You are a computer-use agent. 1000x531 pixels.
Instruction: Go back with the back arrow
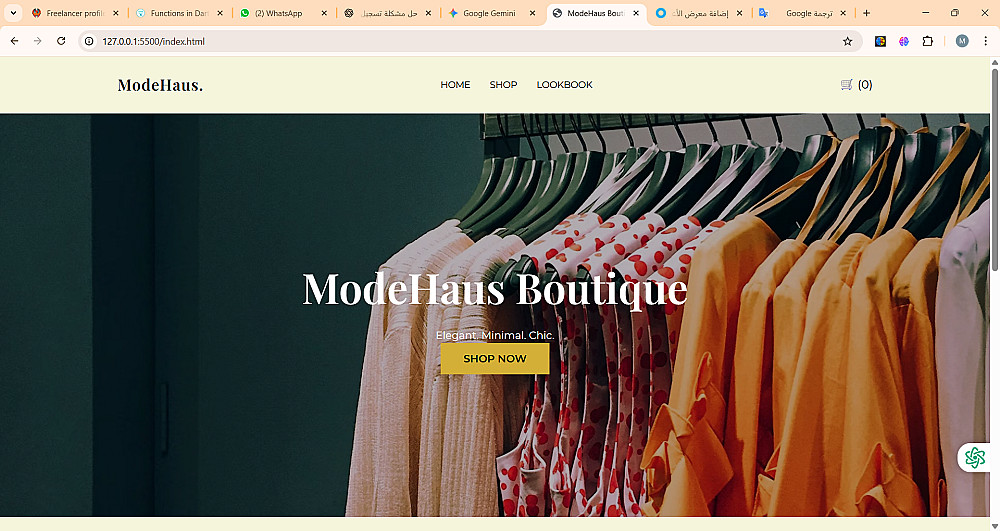click(15, 41)
